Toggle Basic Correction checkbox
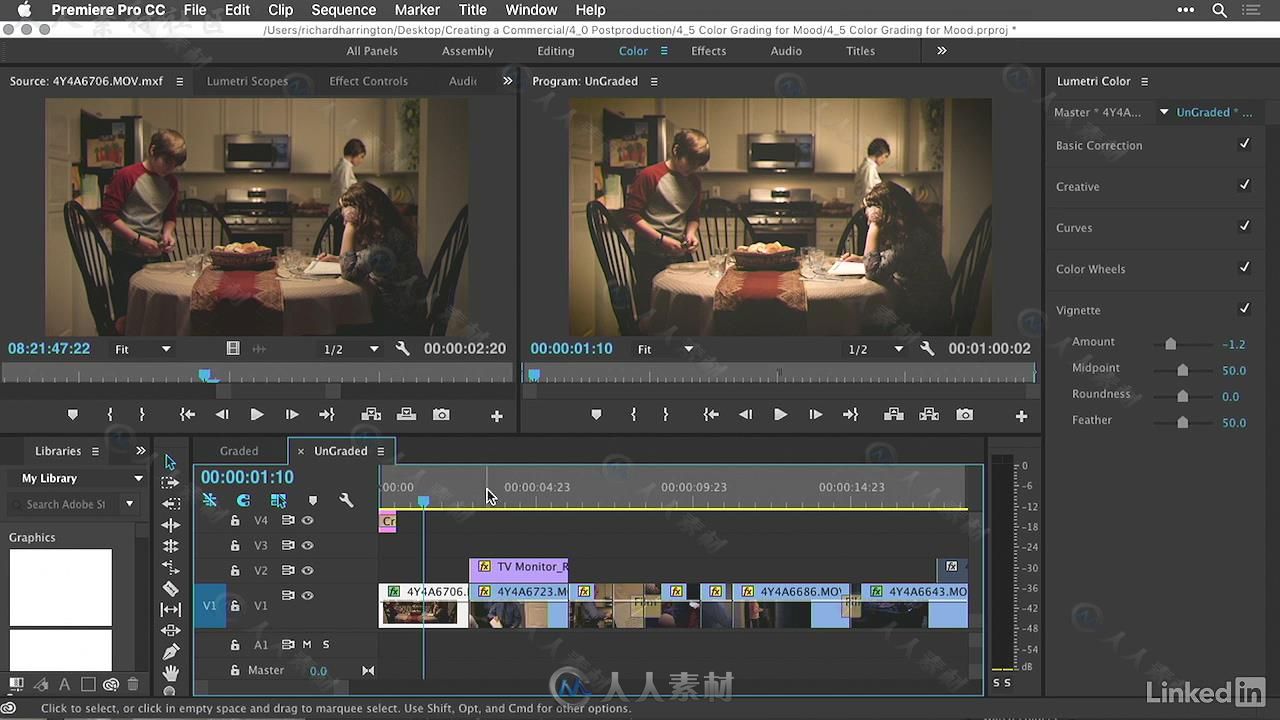 (x=1244, y=145)
